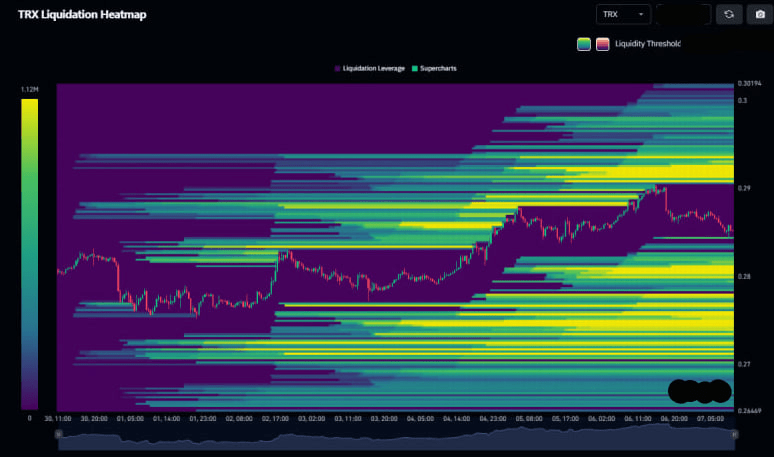Click the price peak near 0.29

(654, 186)
